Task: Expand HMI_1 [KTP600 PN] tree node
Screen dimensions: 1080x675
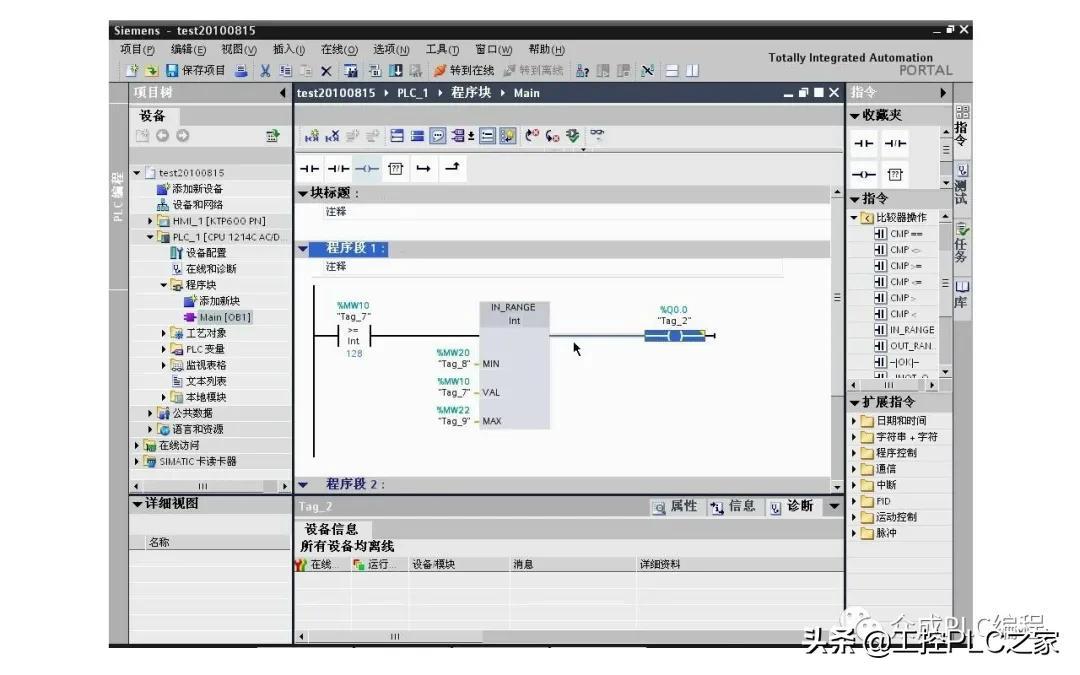Action: [150, 221]
